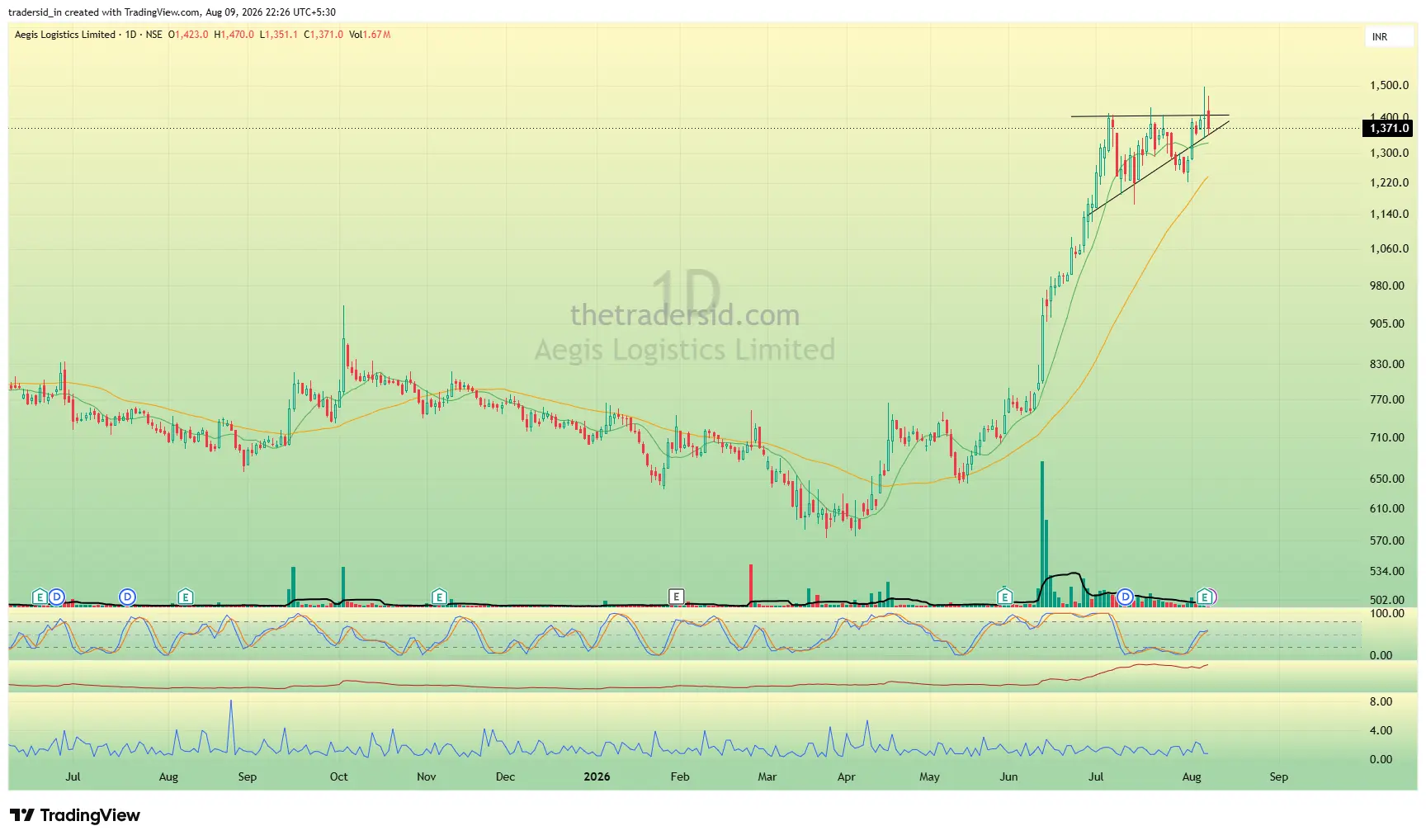The width and height of the screenshot is (1426, 840).
Task: Open the earnings marker just before July 2025
Action: click(39, 597)
